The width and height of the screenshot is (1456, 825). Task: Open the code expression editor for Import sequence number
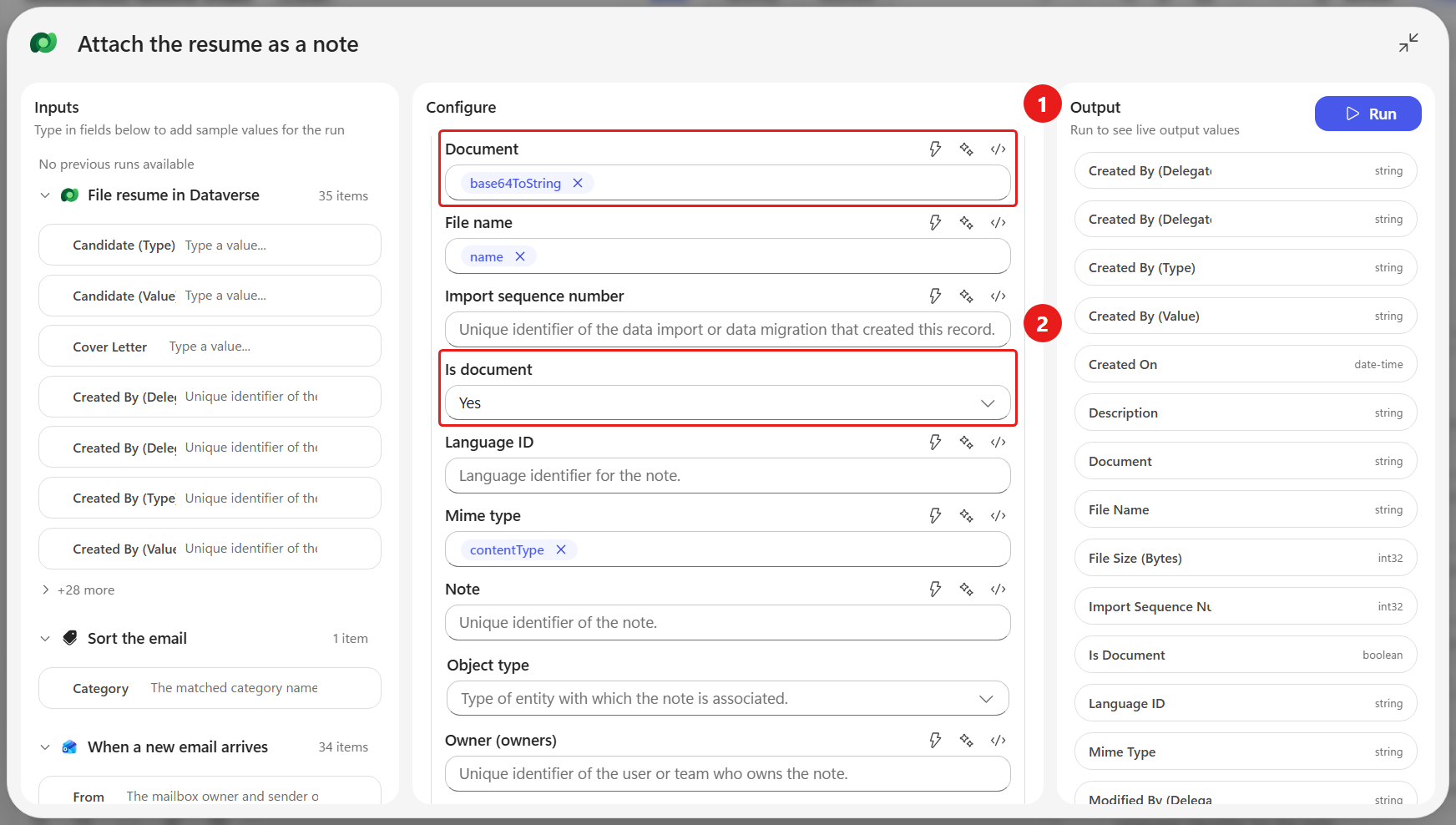[998, 296]
